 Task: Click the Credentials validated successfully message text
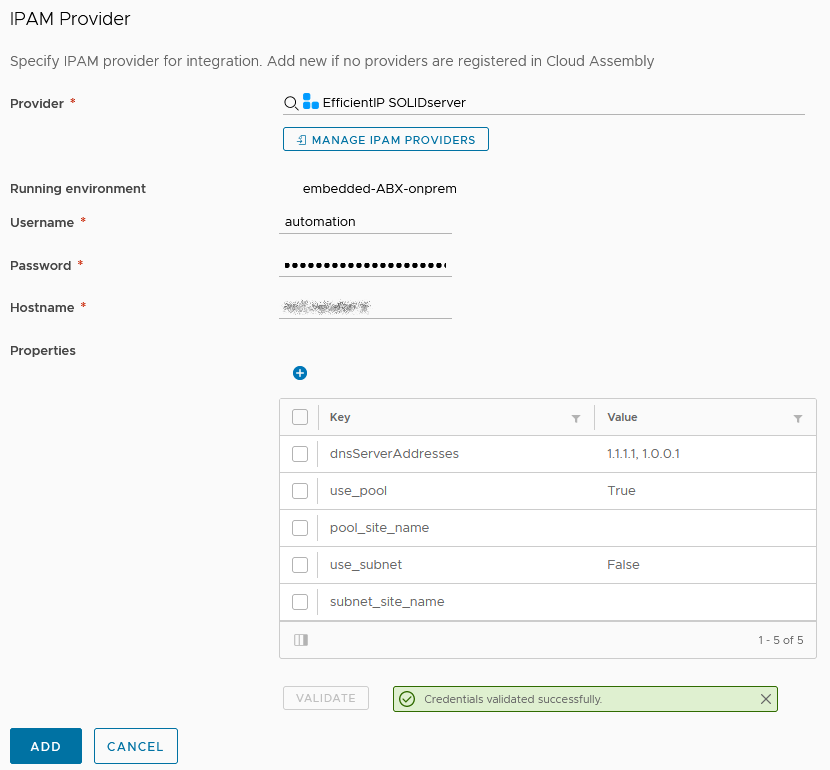tap(513, 699)
